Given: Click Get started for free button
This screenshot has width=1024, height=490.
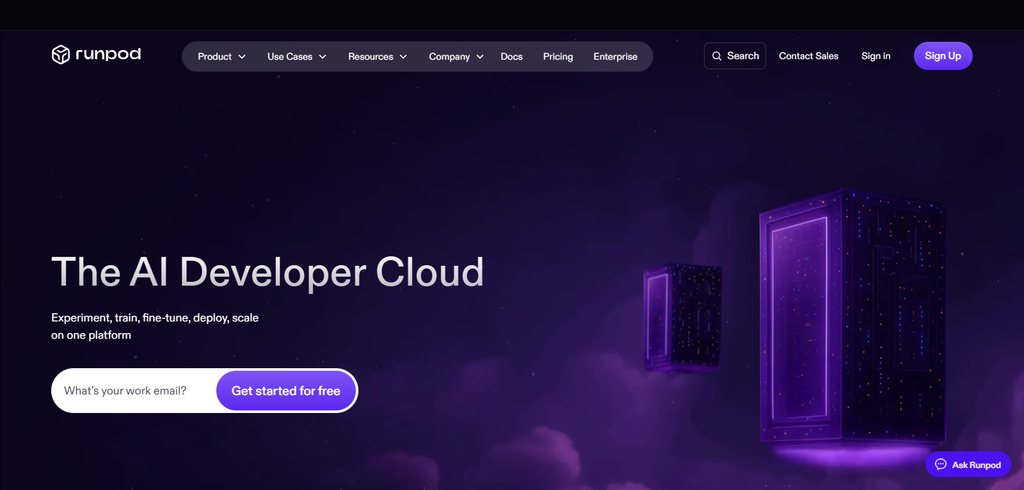Looking at the screenshot, I should tap(286, 391).
